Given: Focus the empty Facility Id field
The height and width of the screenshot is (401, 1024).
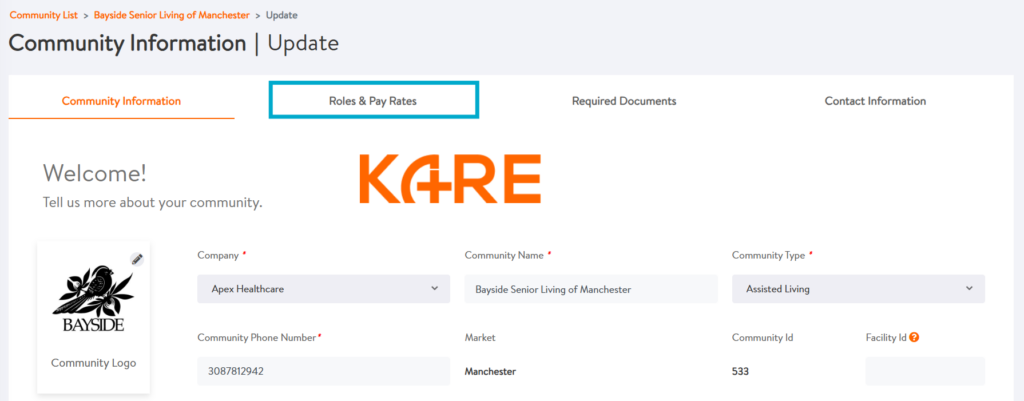Looking at the screenshot, I should 925,371.
